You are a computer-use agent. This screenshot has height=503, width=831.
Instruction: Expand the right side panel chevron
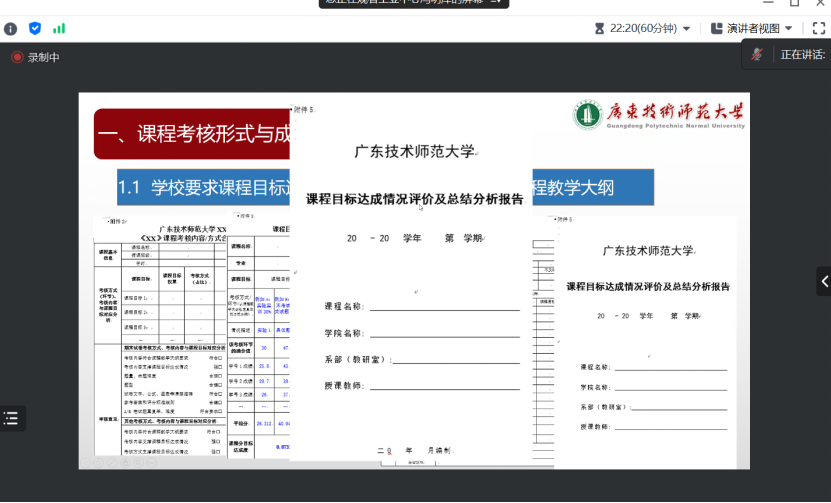(823, 281)
